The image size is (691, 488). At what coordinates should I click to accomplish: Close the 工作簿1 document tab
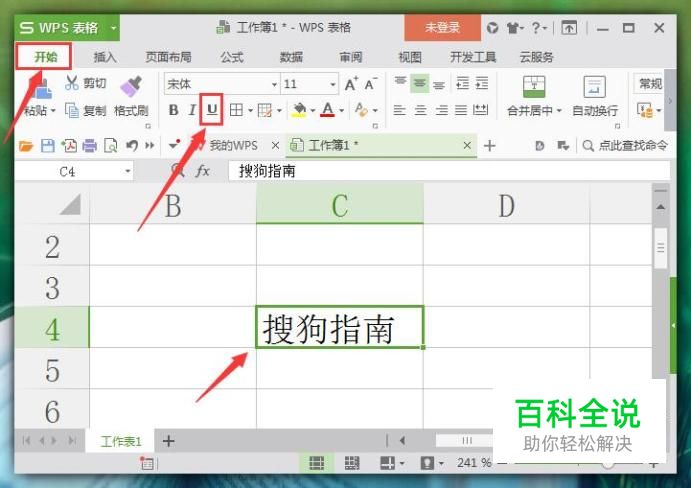tap(467, 145)
